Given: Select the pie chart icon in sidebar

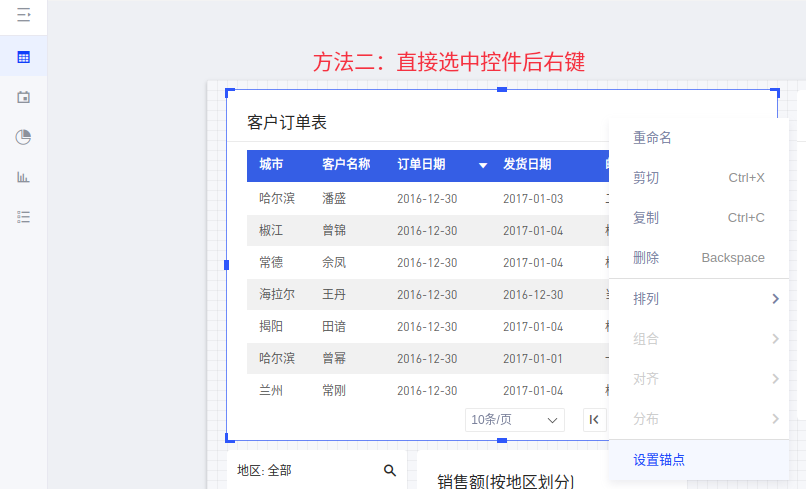Looking at the screenshot, I should pyautogui.click(x=23, y=137).
